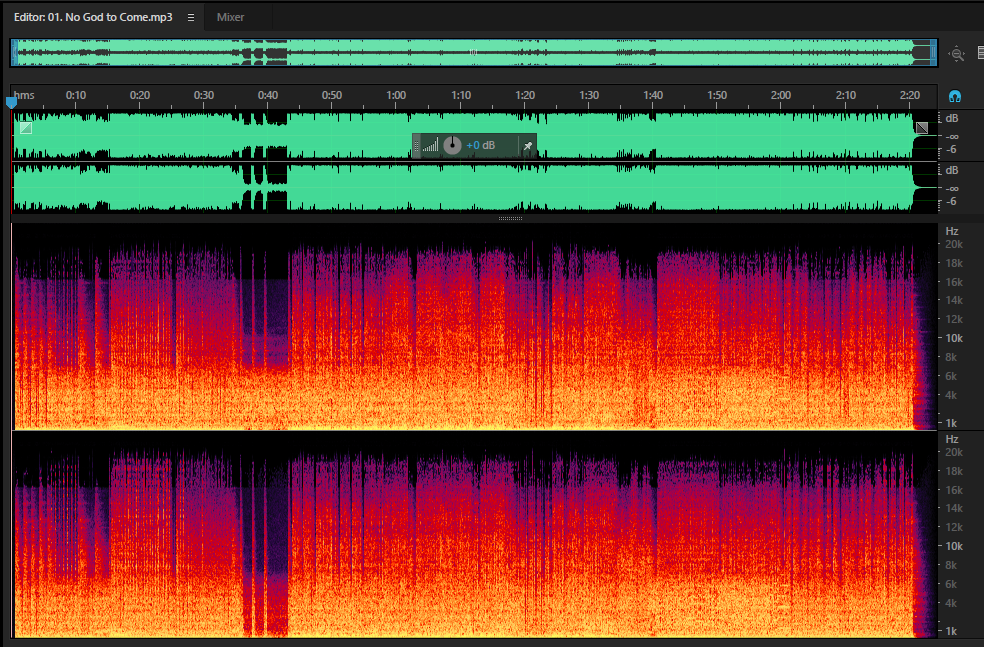Select the Editor: 01. No God to Come.mp3 tab
The width and height of the screenshot is (984, 647).
(93, 17)
